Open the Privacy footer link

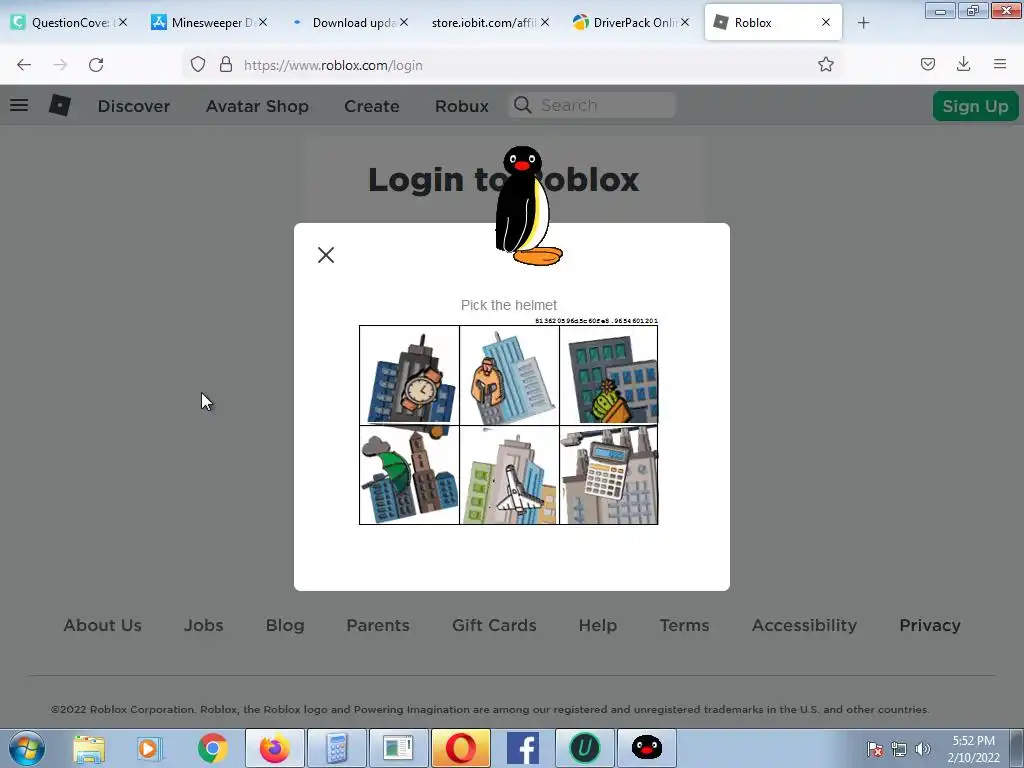click(930, 625)
